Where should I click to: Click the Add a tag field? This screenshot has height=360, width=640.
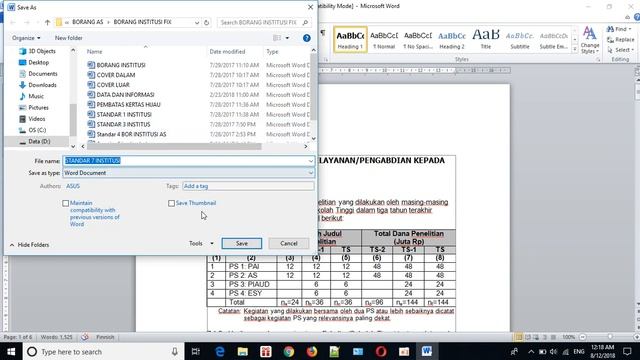(x=248, y=186)
